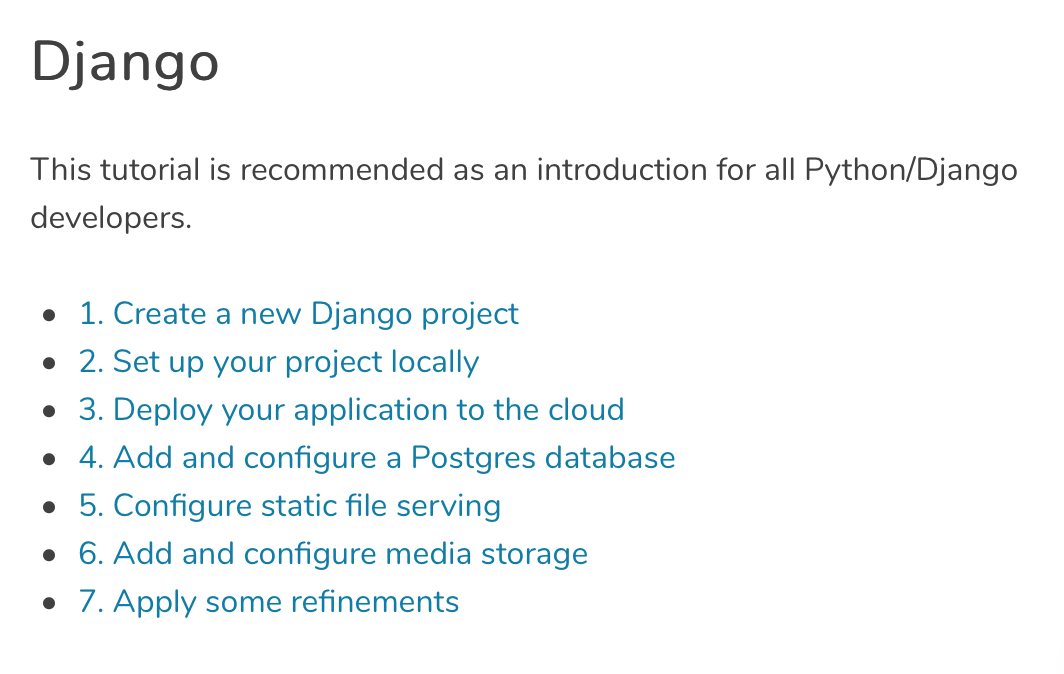The height and width of the screenshot is (674, 1064).
Task: Click the bullet beside "1. Create a new Django project"
Action: pos(49,315)
